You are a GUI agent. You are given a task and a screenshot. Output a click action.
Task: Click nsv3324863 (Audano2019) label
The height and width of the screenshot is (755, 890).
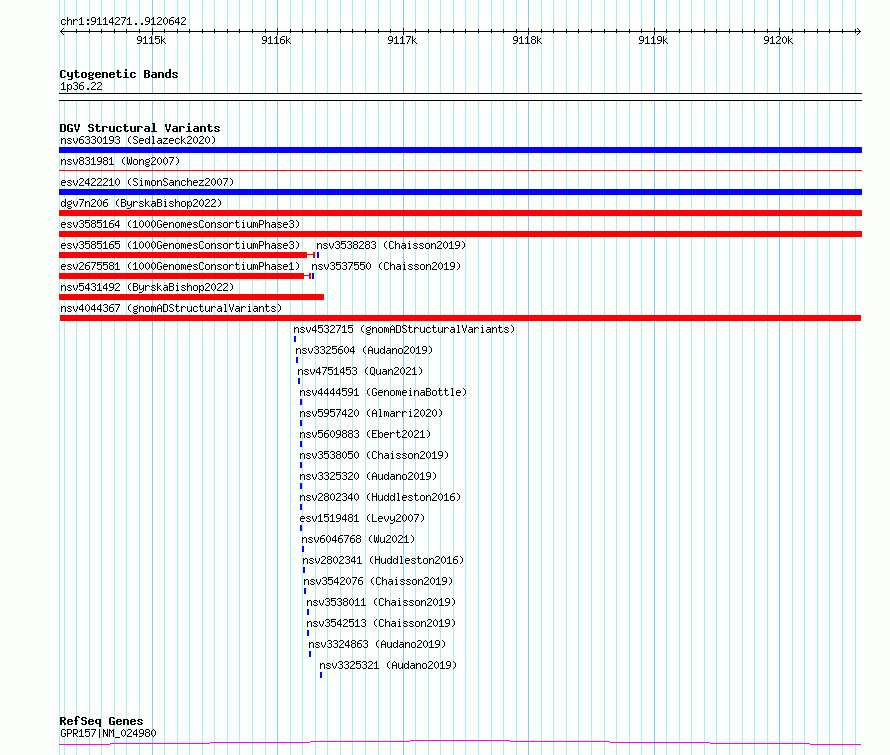[377, 644]
